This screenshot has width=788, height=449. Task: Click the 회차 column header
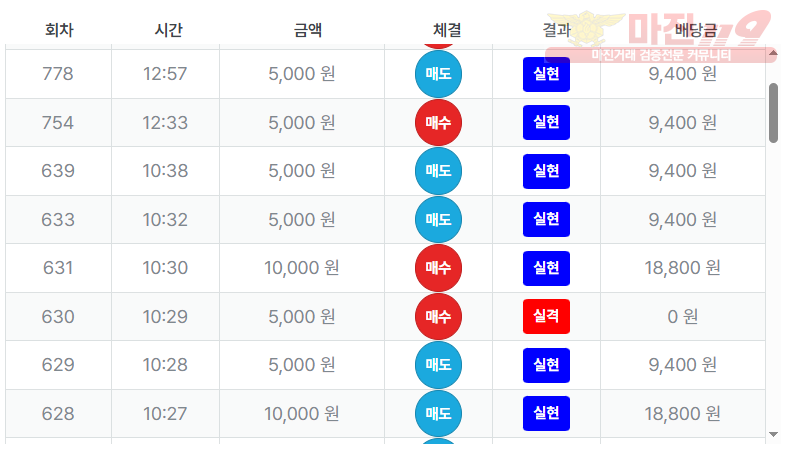(x=59, y=30)
